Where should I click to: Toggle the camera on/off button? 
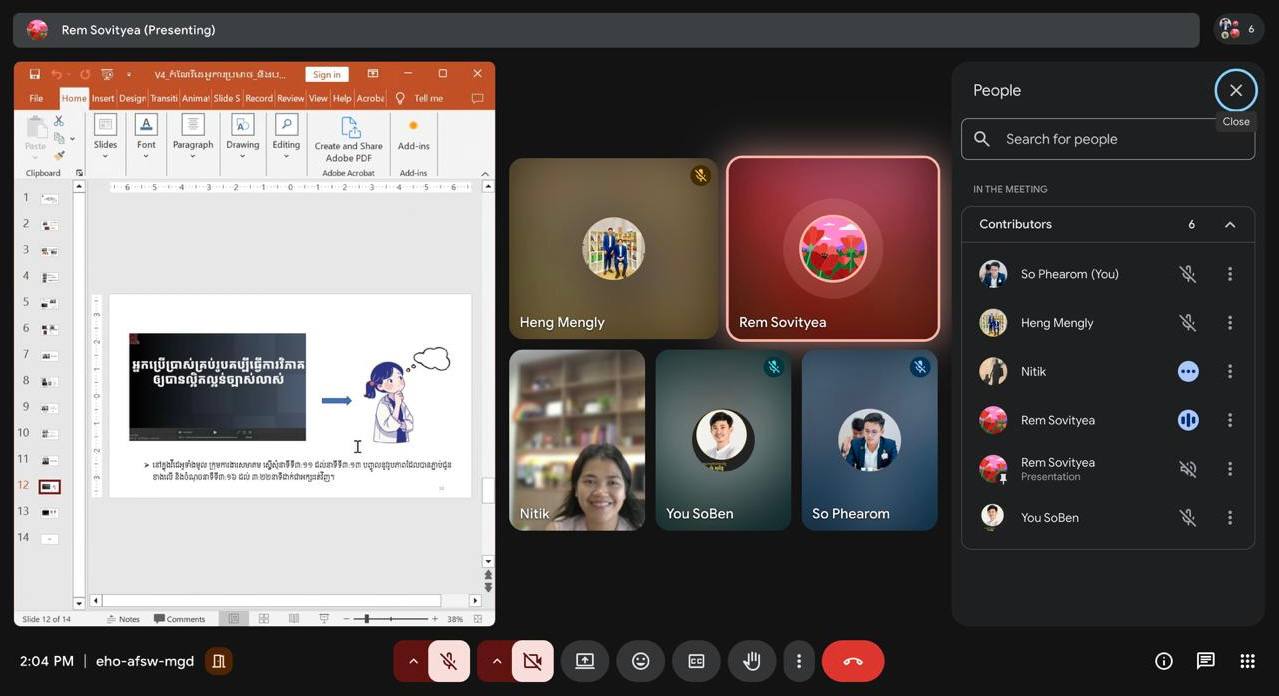[x=532, y=661]
